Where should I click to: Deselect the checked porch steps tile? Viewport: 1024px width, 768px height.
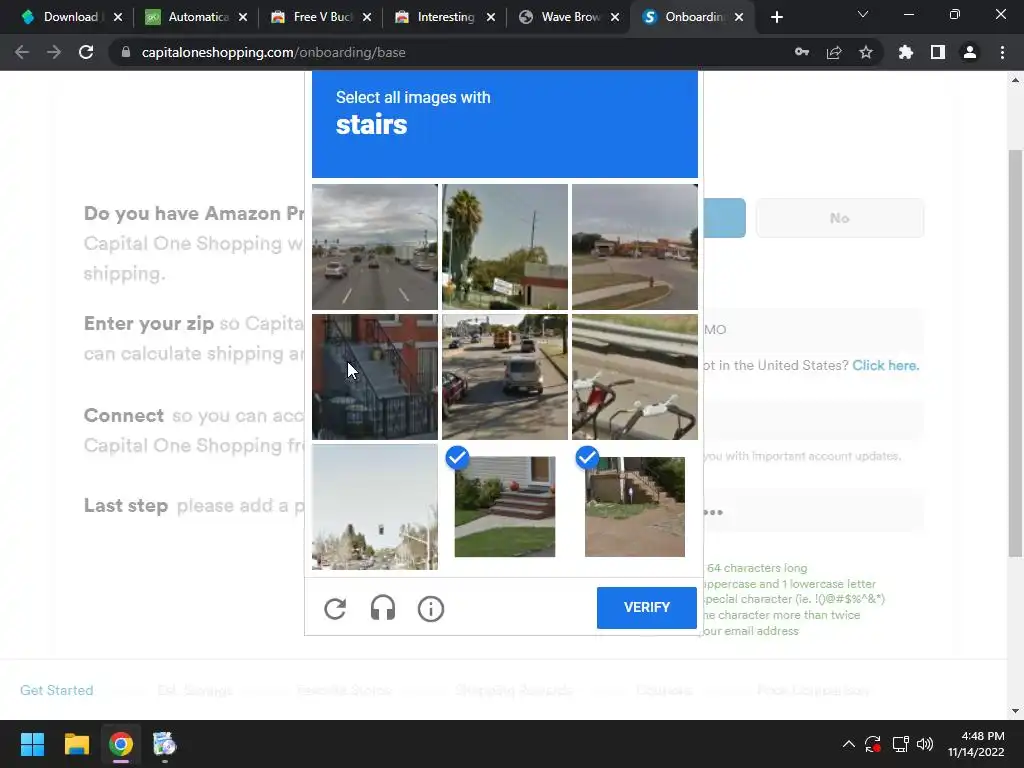[505, 507]
